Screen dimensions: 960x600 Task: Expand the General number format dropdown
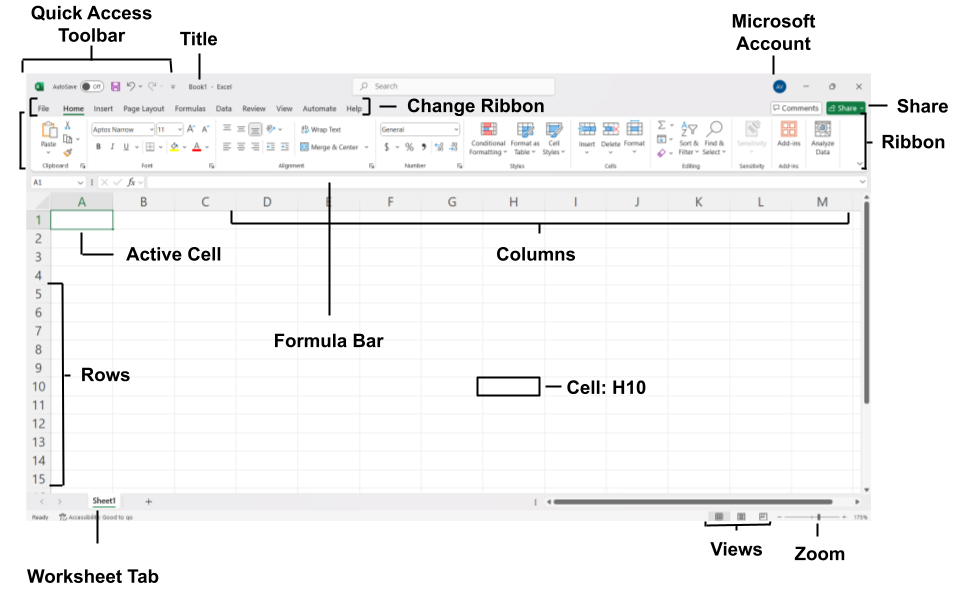(456, 129)
